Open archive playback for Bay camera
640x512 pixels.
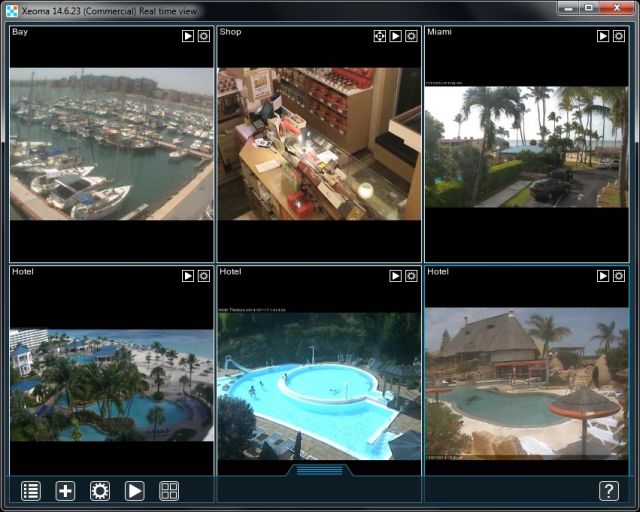pyautogui.click(x=188, y=36)
